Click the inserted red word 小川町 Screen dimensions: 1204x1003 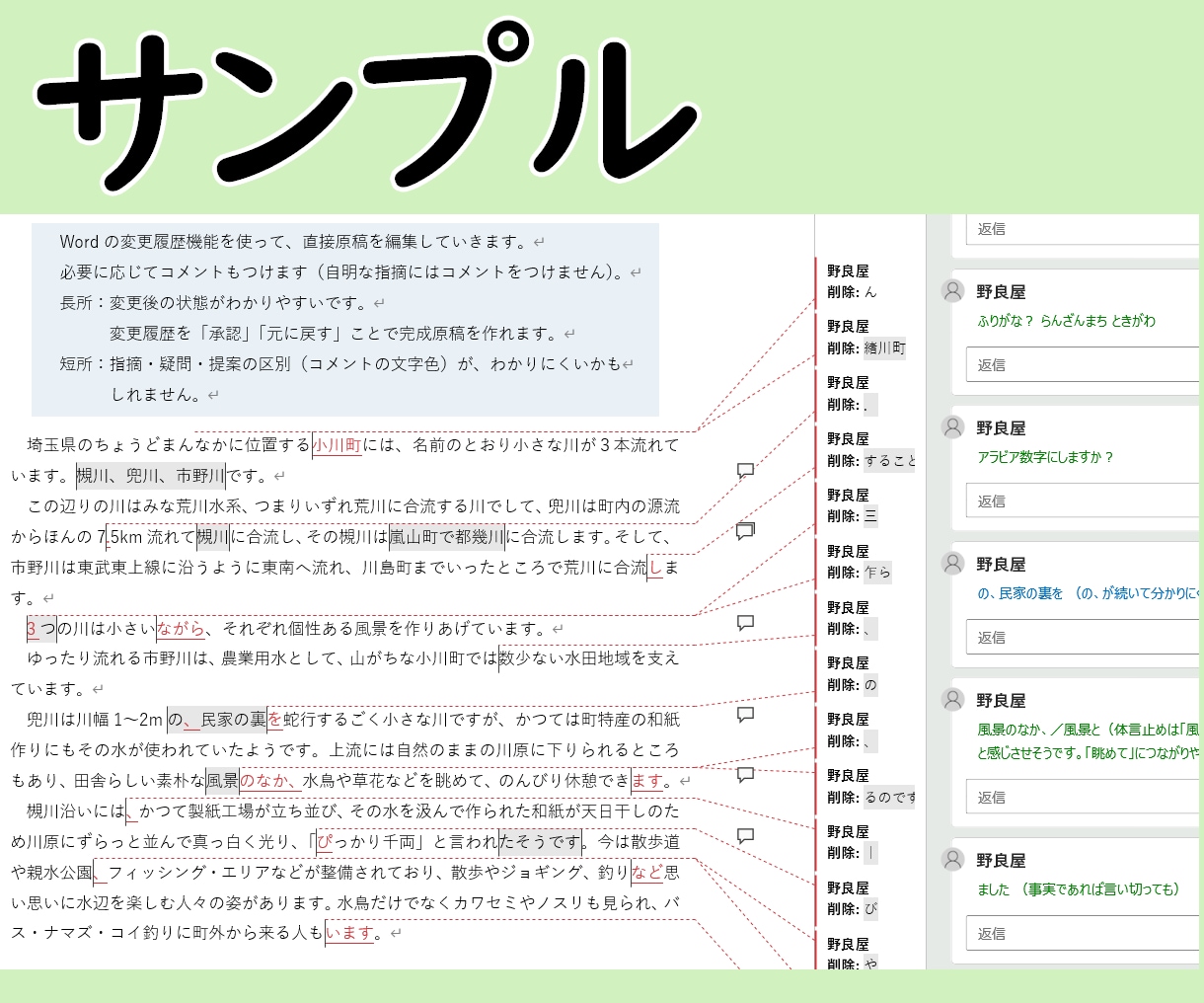(337, 445)
